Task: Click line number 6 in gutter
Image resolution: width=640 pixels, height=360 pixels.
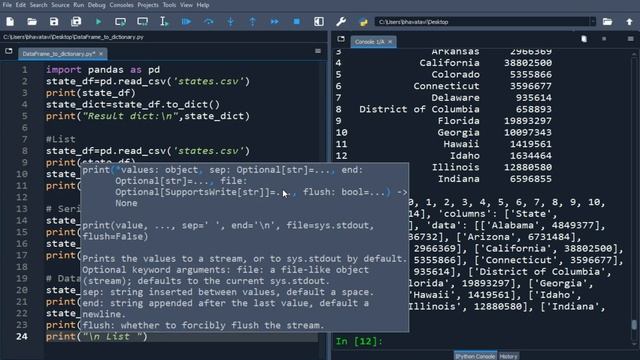Action: [24, 128]
